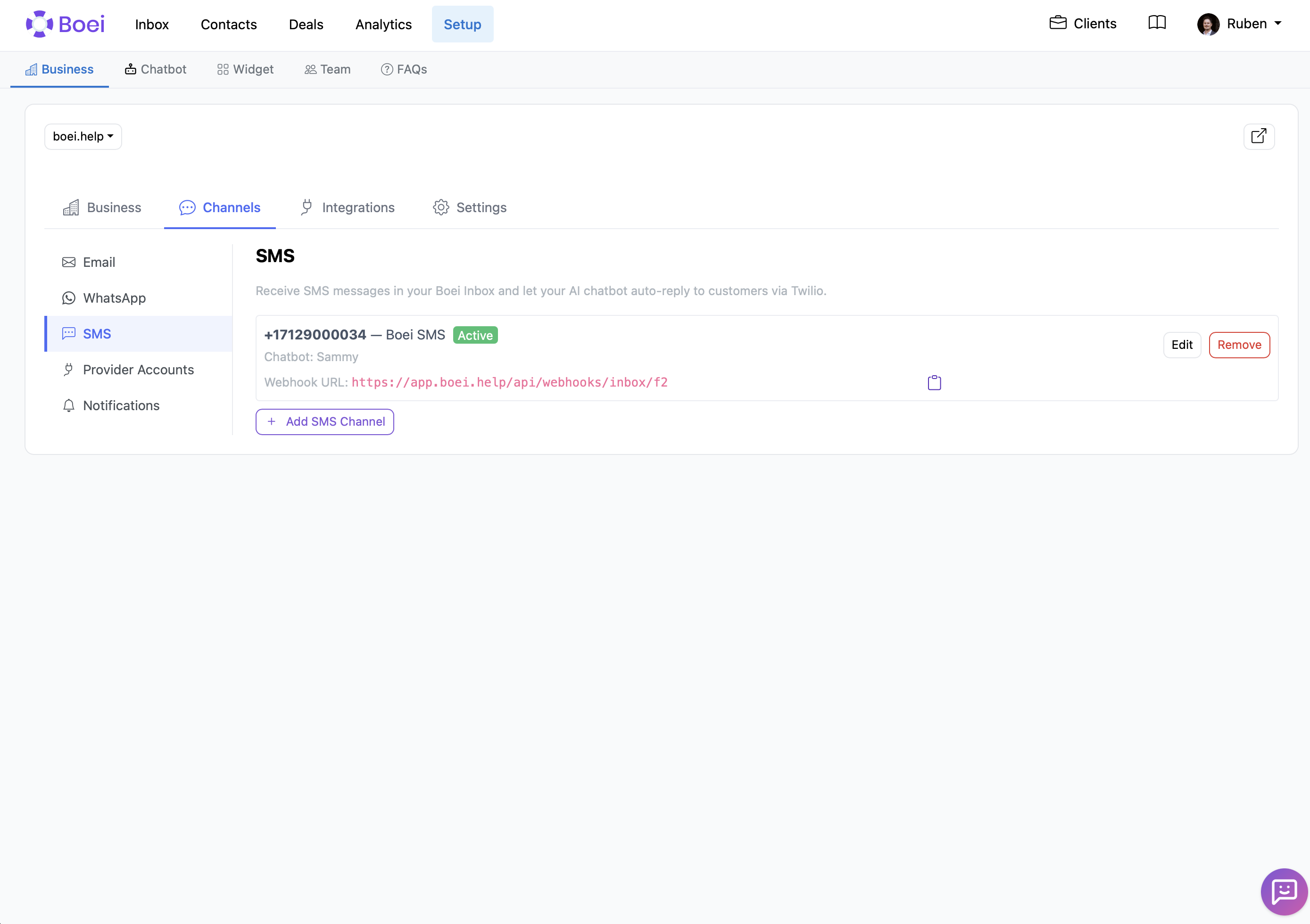Click the Chatbot: Sammy text

tap(311, 357)
